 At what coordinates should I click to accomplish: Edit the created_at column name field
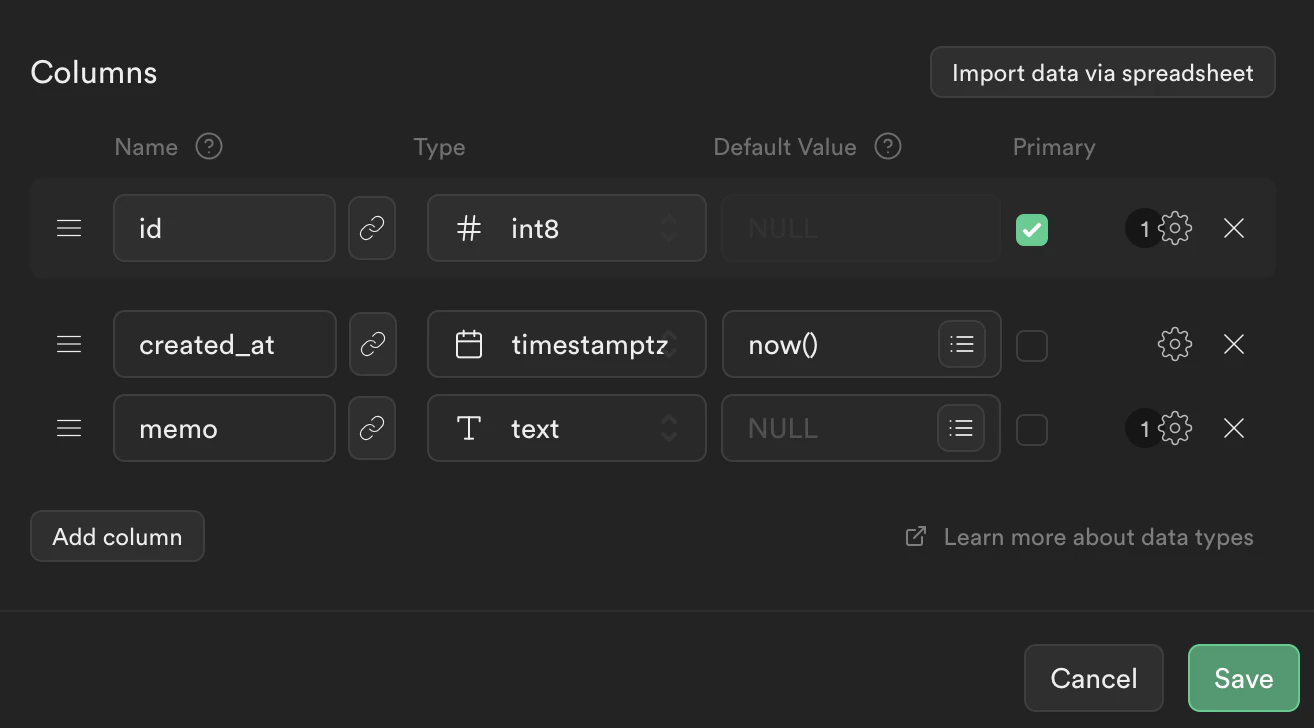pos(225,344)
